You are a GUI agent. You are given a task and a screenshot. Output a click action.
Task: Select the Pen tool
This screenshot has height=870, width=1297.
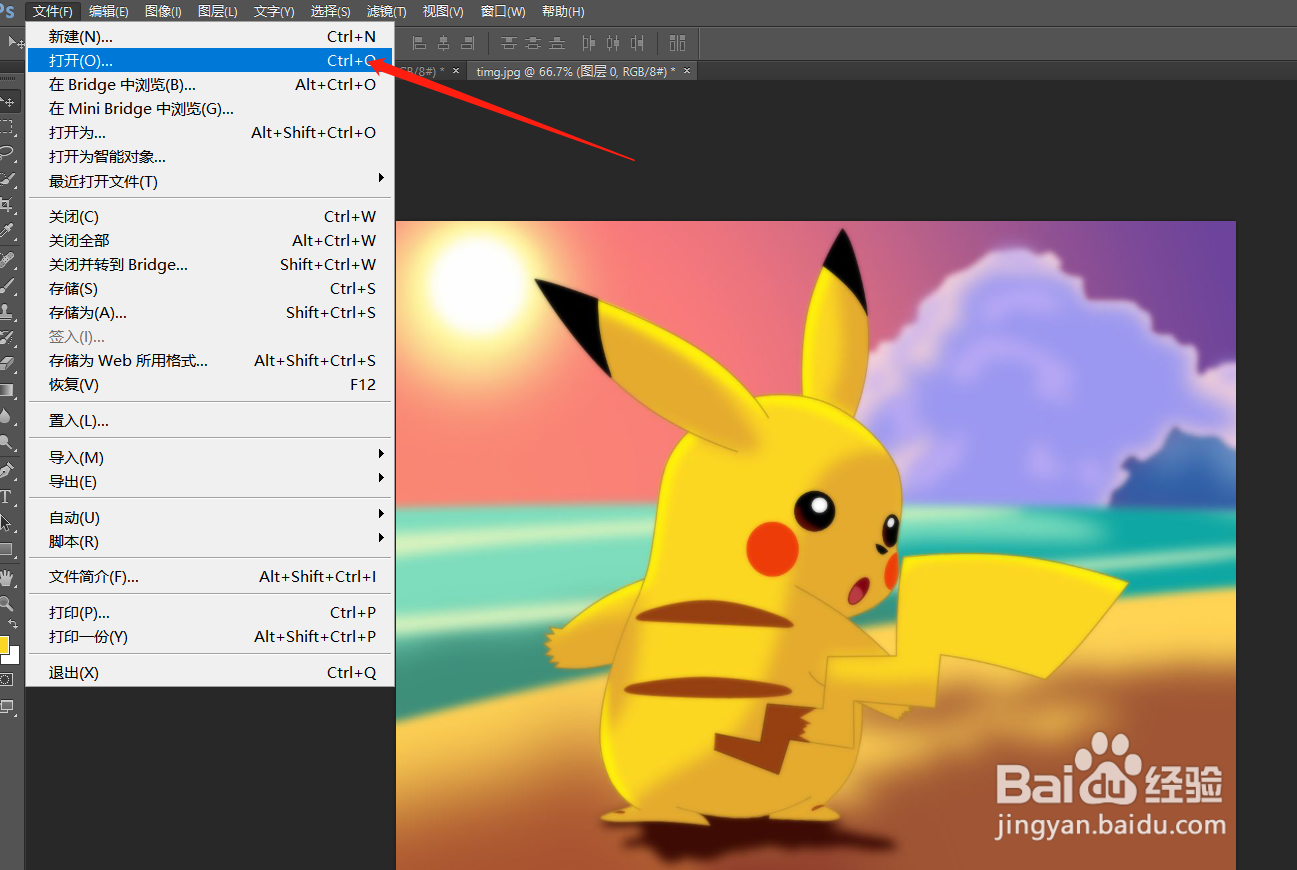pyautogui.click(x=9, y=471)
